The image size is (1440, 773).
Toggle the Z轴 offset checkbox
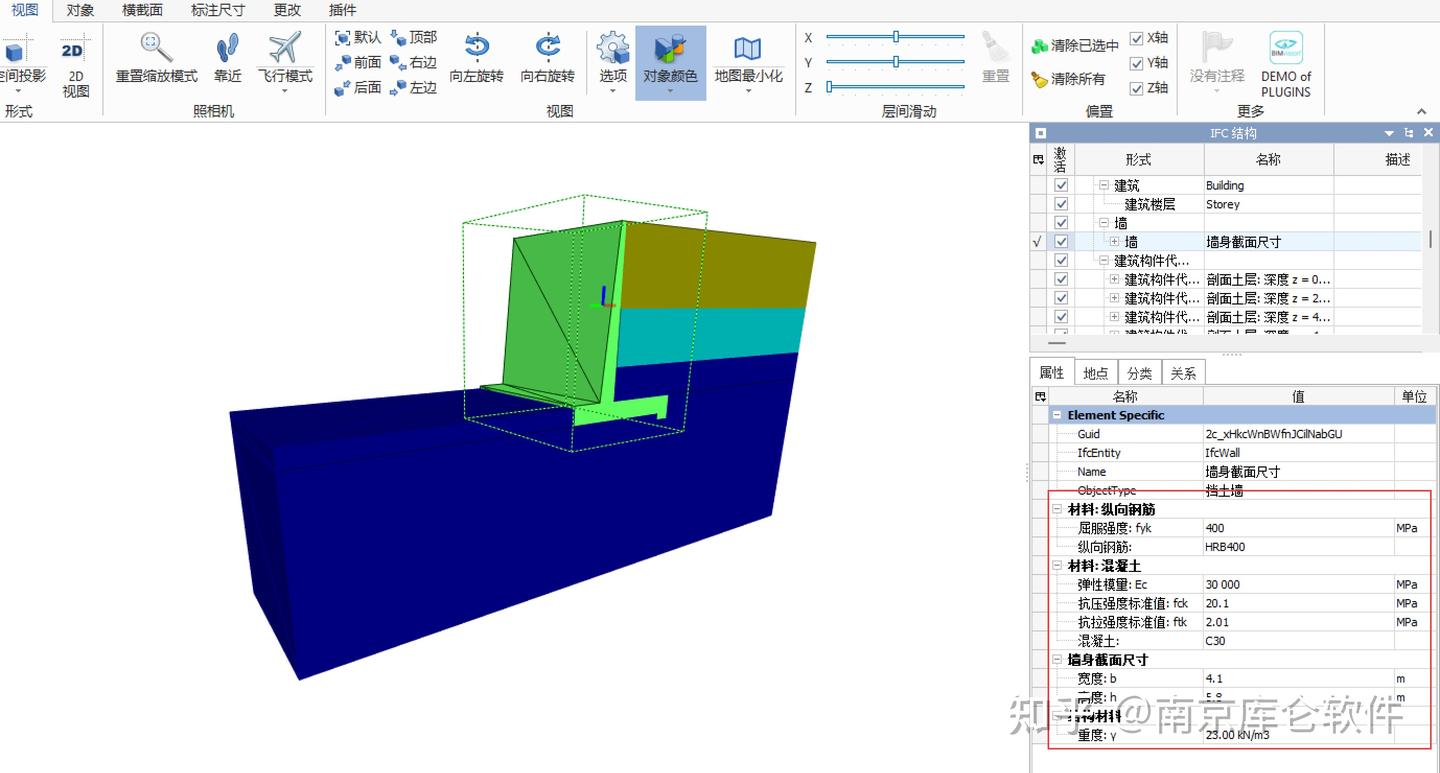pos(1136,88)
